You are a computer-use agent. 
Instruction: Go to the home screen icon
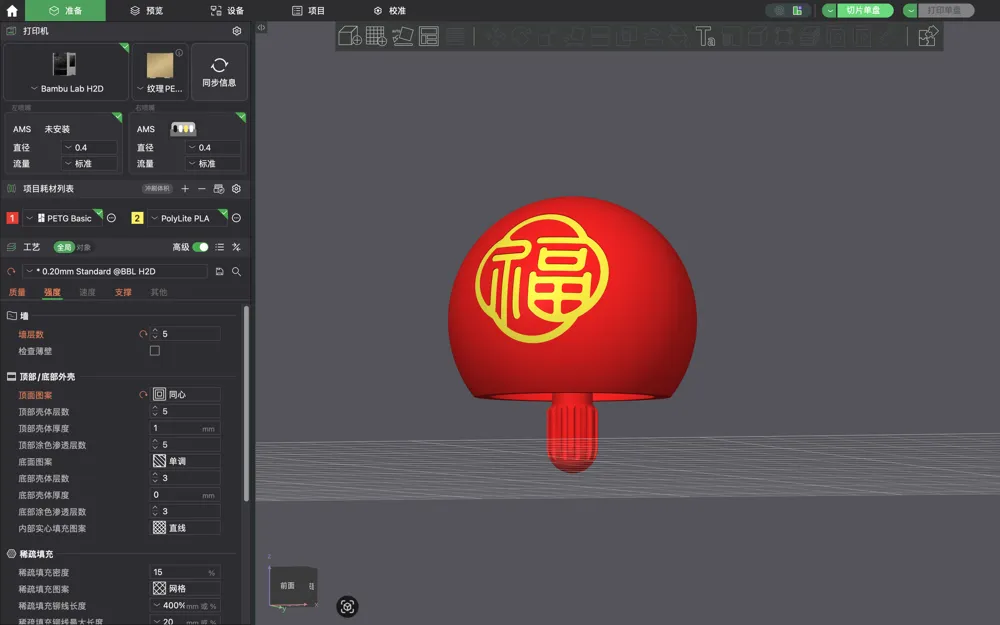12,10
